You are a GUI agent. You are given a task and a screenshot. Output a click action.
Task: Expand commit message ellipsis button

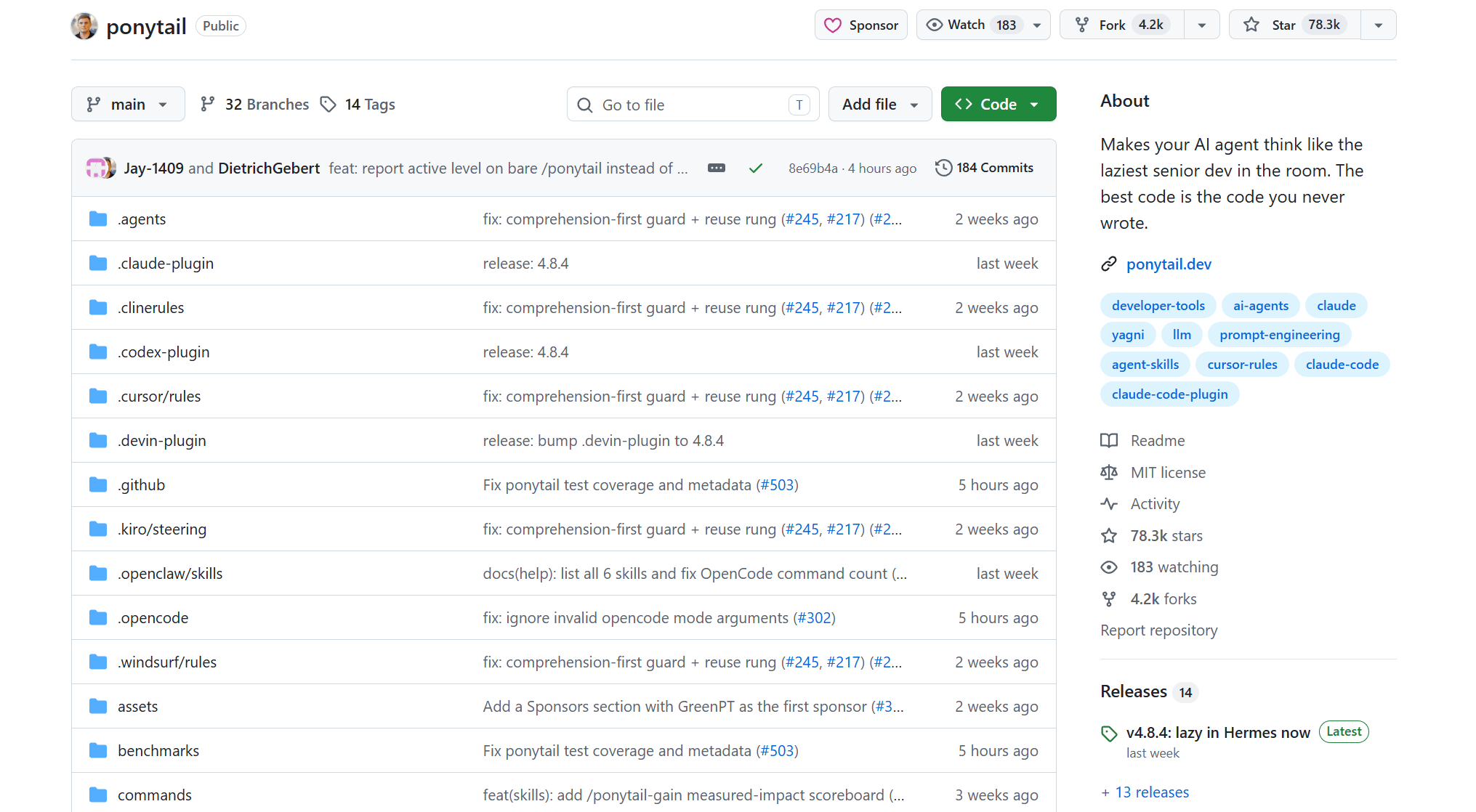[x=716, y=168]
